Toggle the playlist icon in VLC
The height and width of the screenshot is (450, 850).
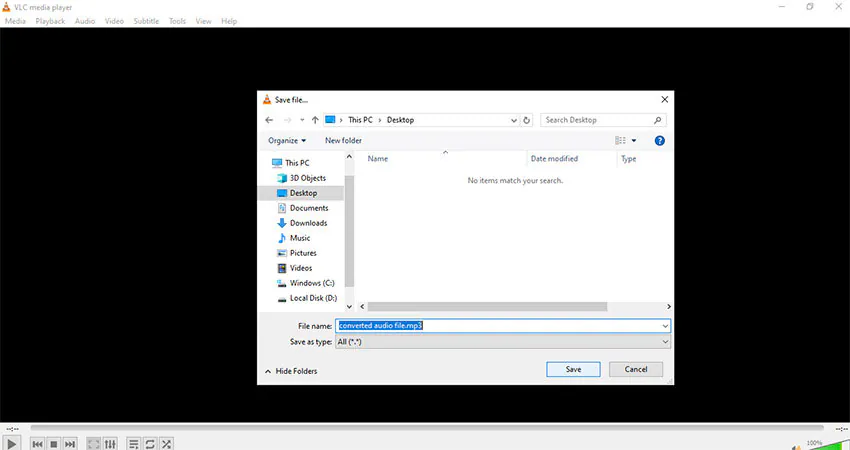133,444
